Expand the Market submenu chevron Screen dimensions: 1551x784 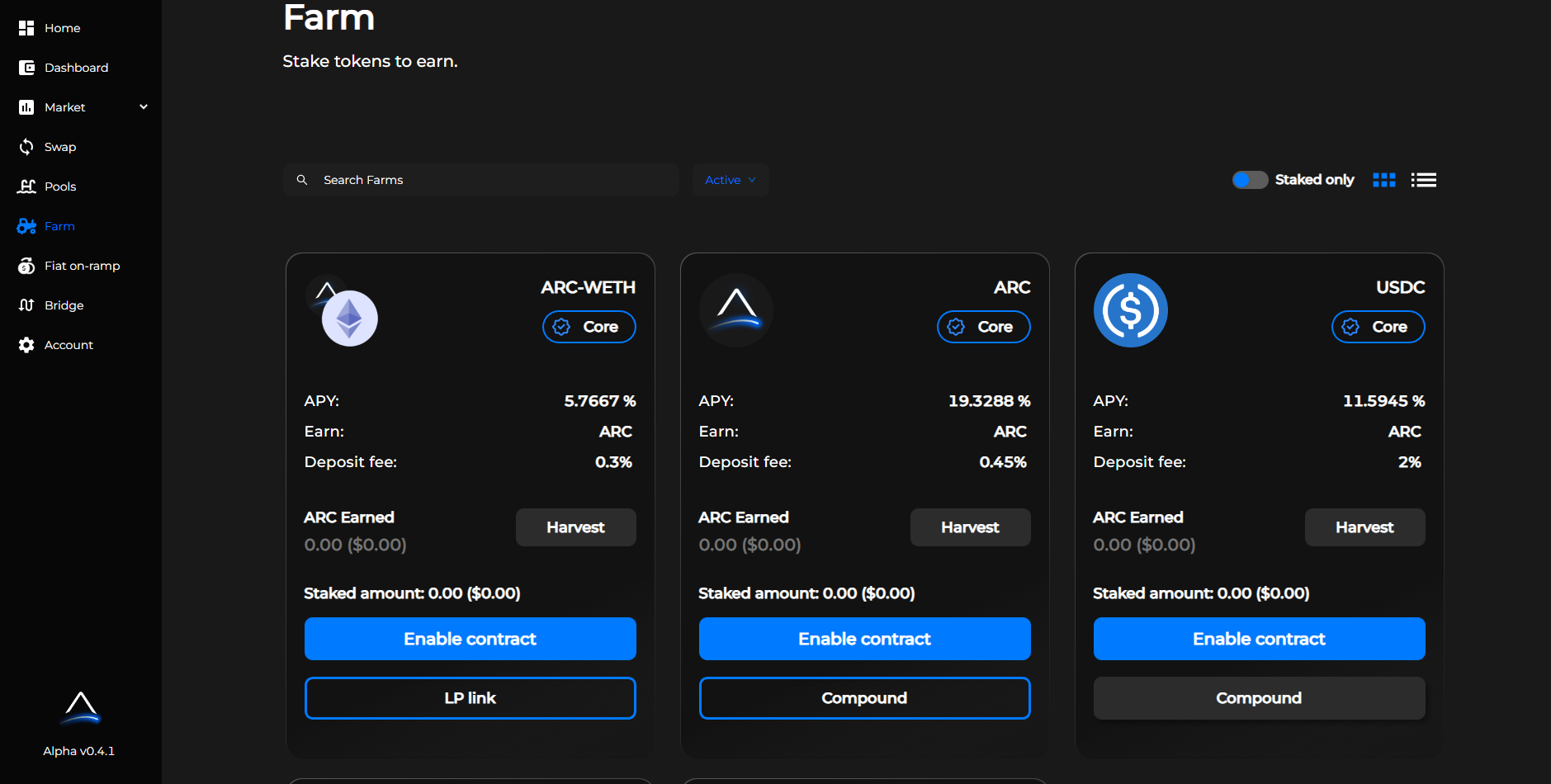point(144,107)
